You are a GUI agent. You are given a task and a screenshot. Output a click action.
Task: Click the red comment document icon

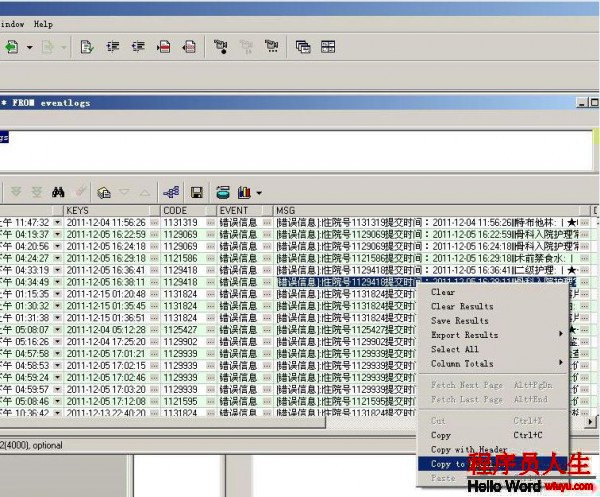click(x=163, y=47)
